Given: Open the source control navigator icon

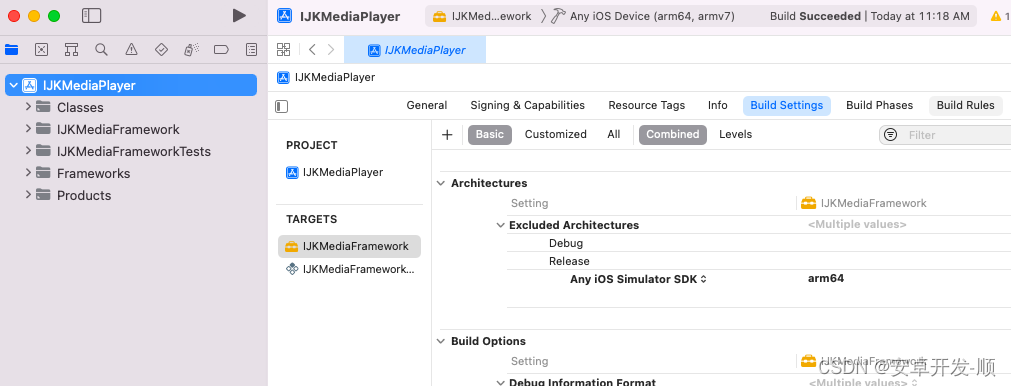Looking at the screenshot, I should (x=41, y=50).
